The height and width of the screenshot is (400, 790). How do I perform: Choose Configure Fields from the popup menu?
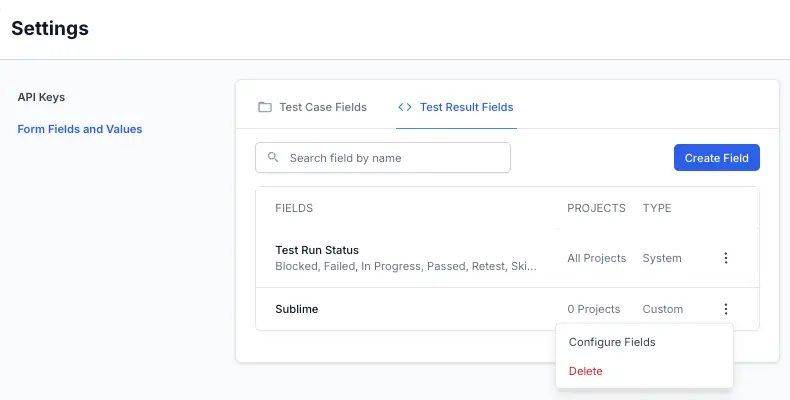tap(612, 342)
